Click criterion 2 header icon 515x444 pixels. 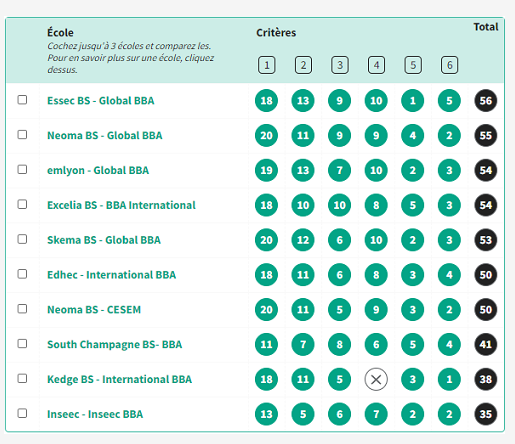click(x=303, y=65)
